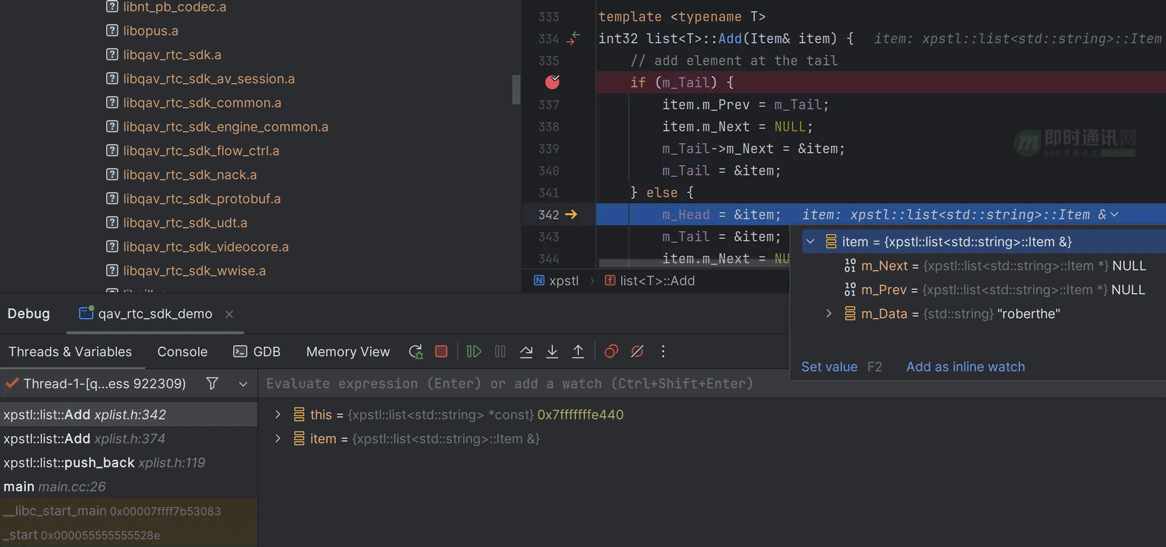This screenshot has width=1166, height=547.
Task: Select file libqav_rtc_sdk_wwise.a
Action: coord(194,271)
